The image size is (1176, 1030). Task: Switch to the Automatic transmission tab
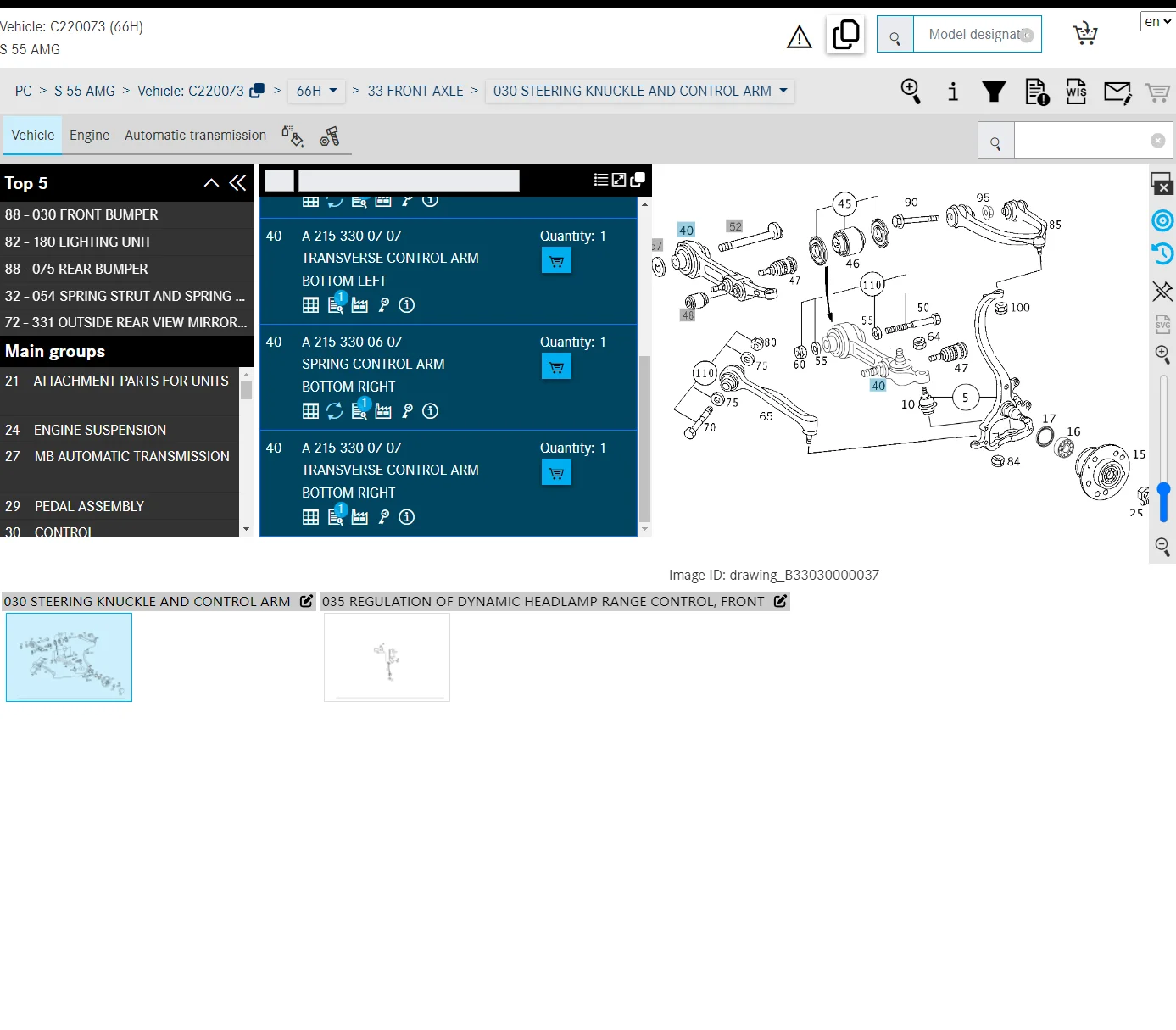195,136
